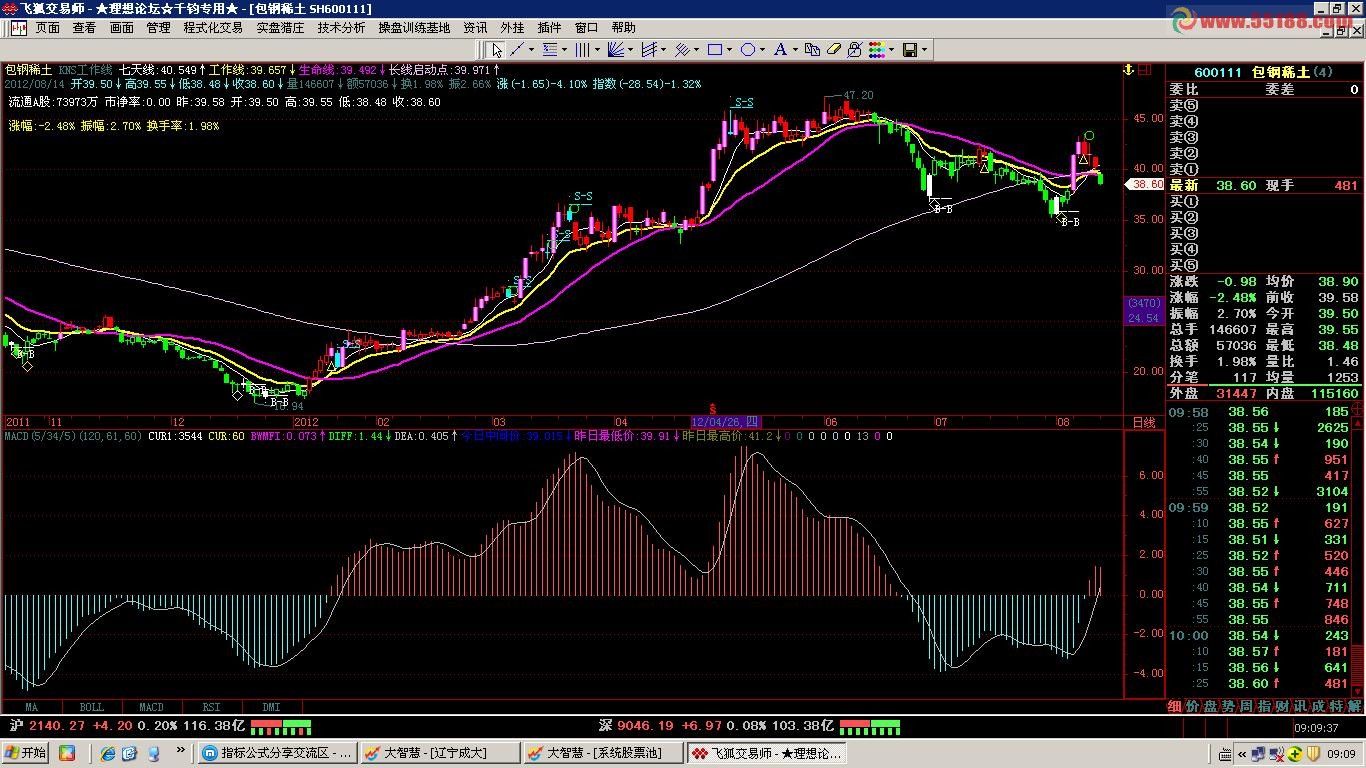Toggle the lock drawing icon
This screenshot has height=768, width=1366.
(x=854, y=49)
